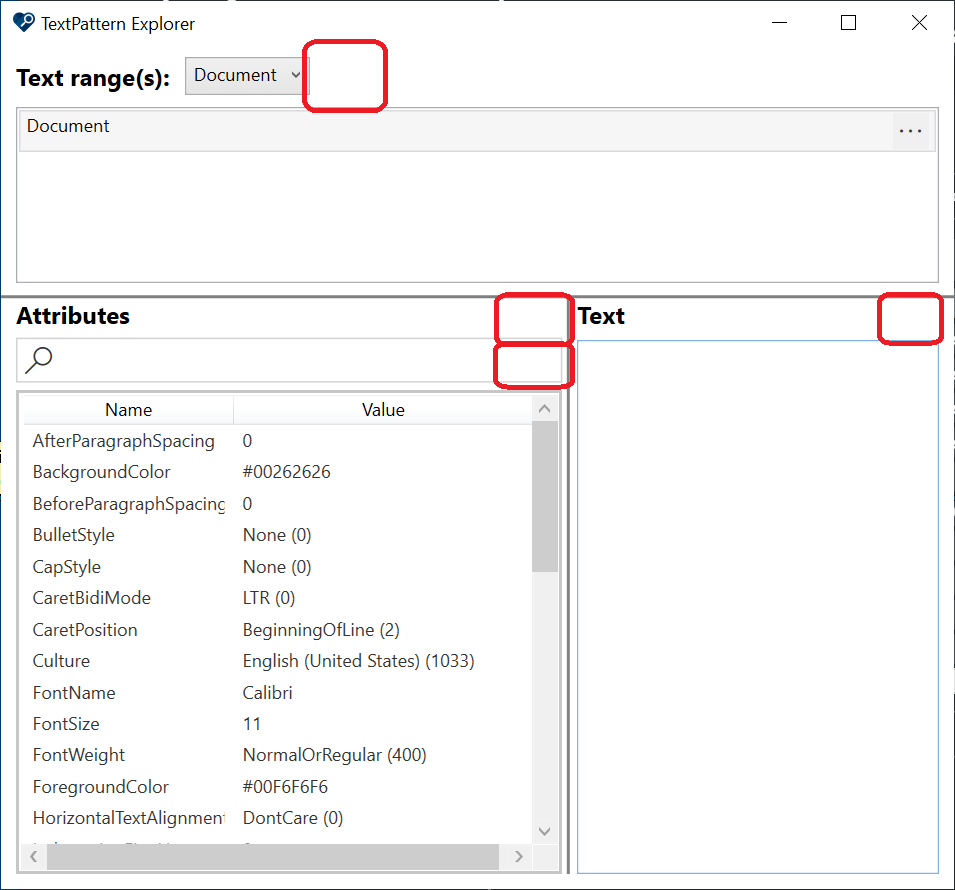
Task: Sort attributes by Name column header
Action: pos(129,410)
